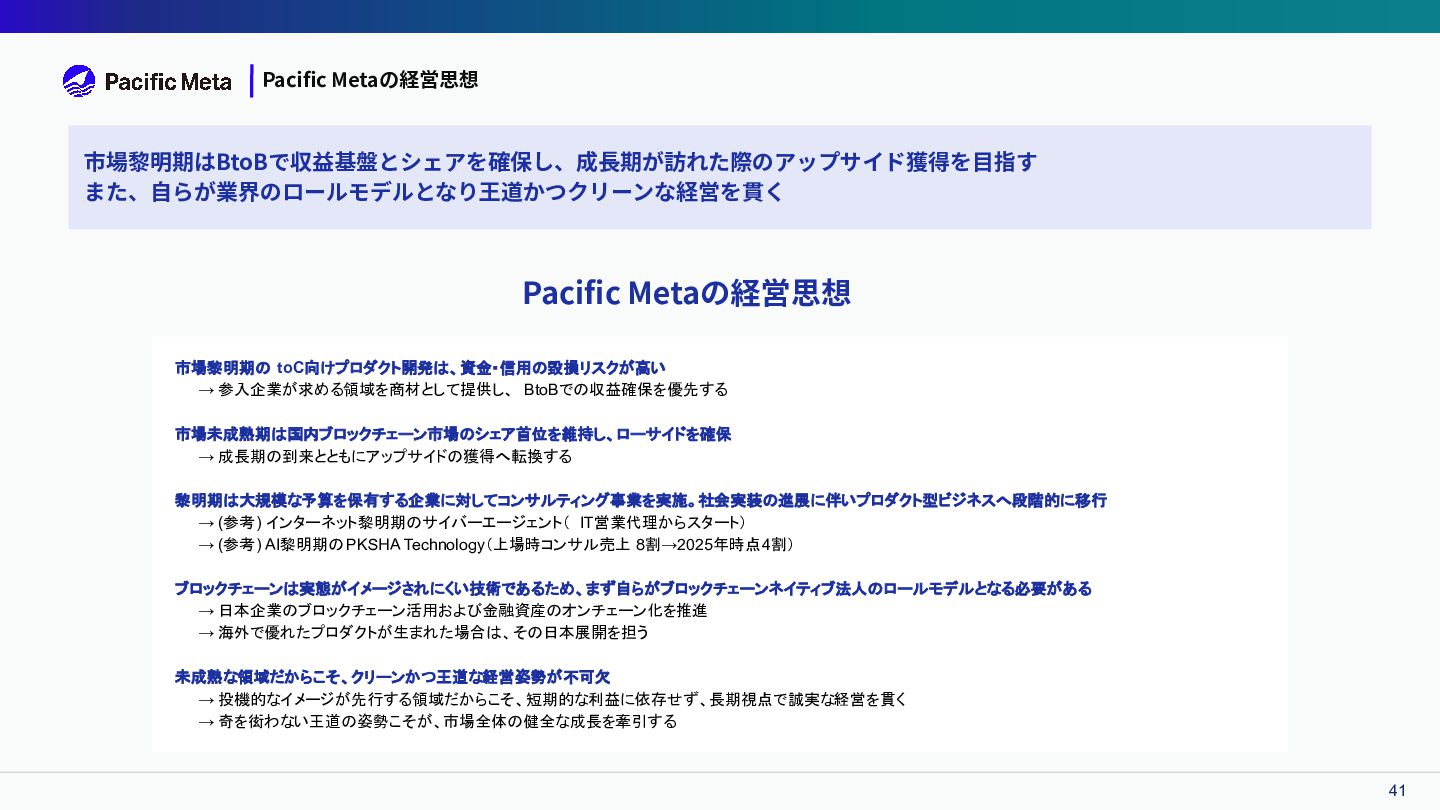Click line '海外で優れたプロダクトが生まれた場合は'
The image size is (1440, 810).
point(424,633)
